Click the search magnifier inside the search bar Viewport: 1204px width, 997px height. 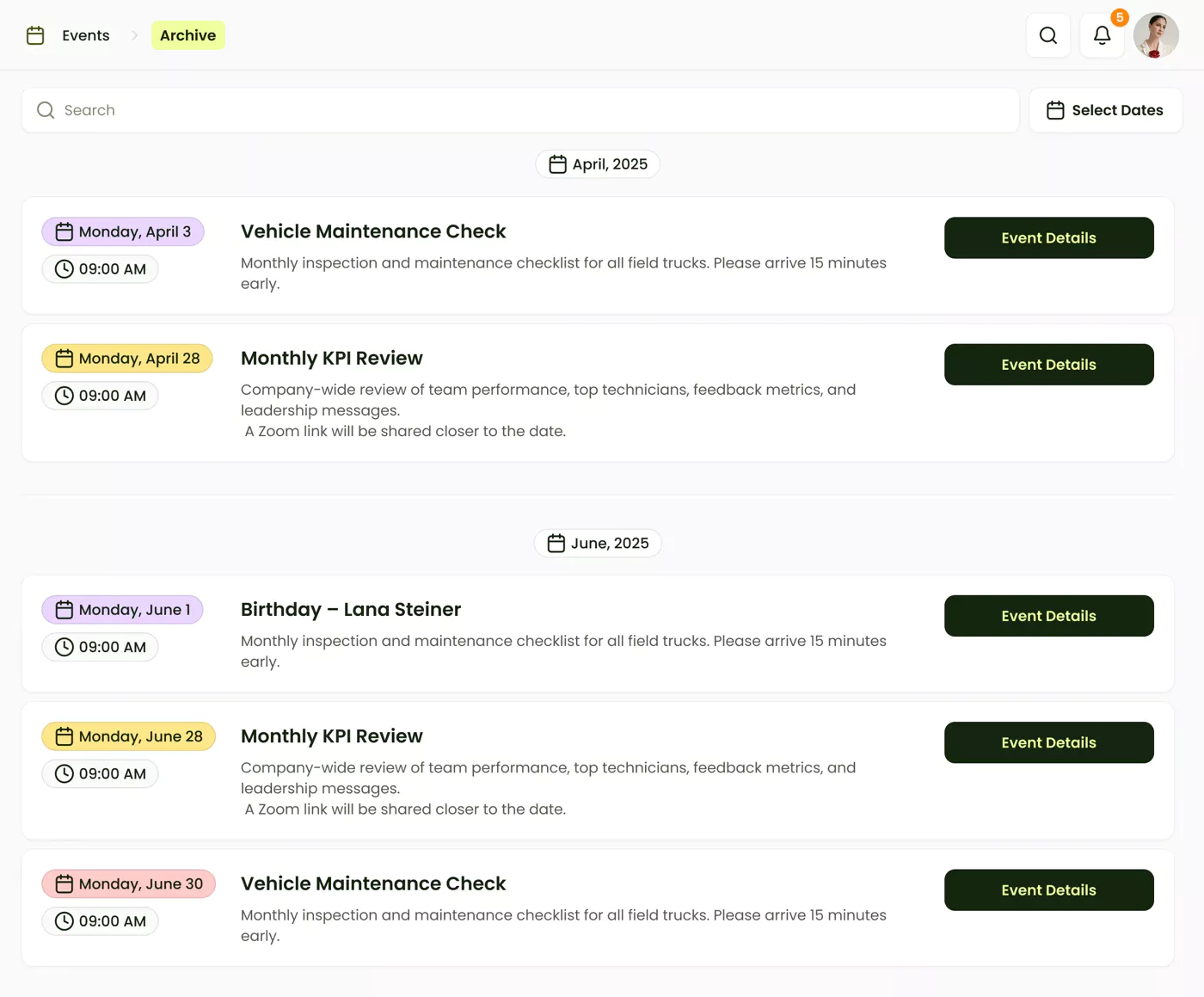pos(45,110)
